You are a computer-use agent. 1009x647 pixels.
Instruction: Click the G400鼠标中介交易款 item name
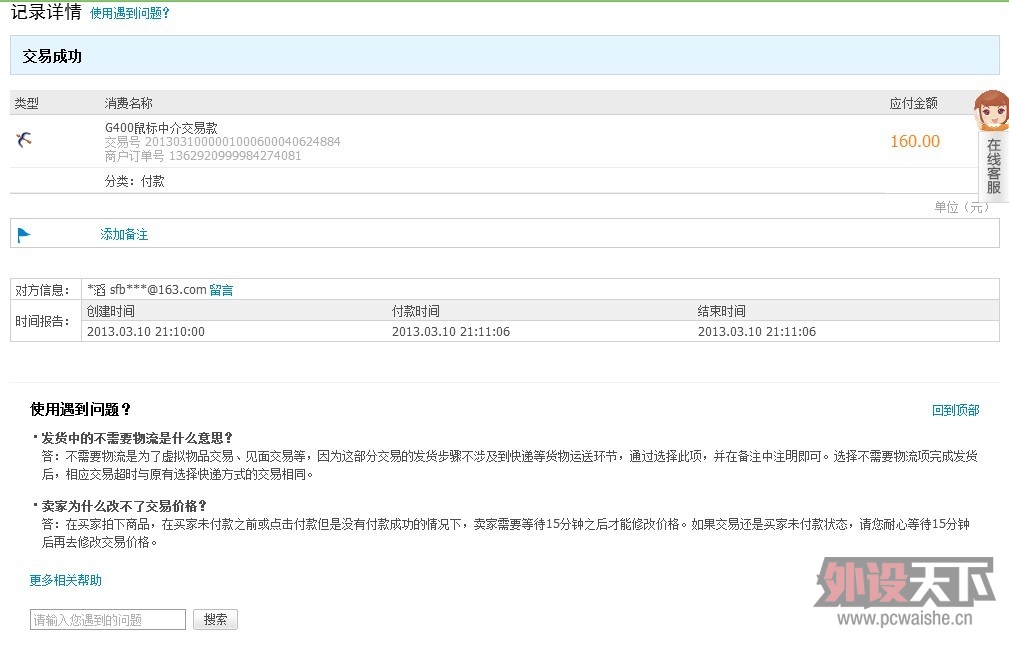pos(161,128)
